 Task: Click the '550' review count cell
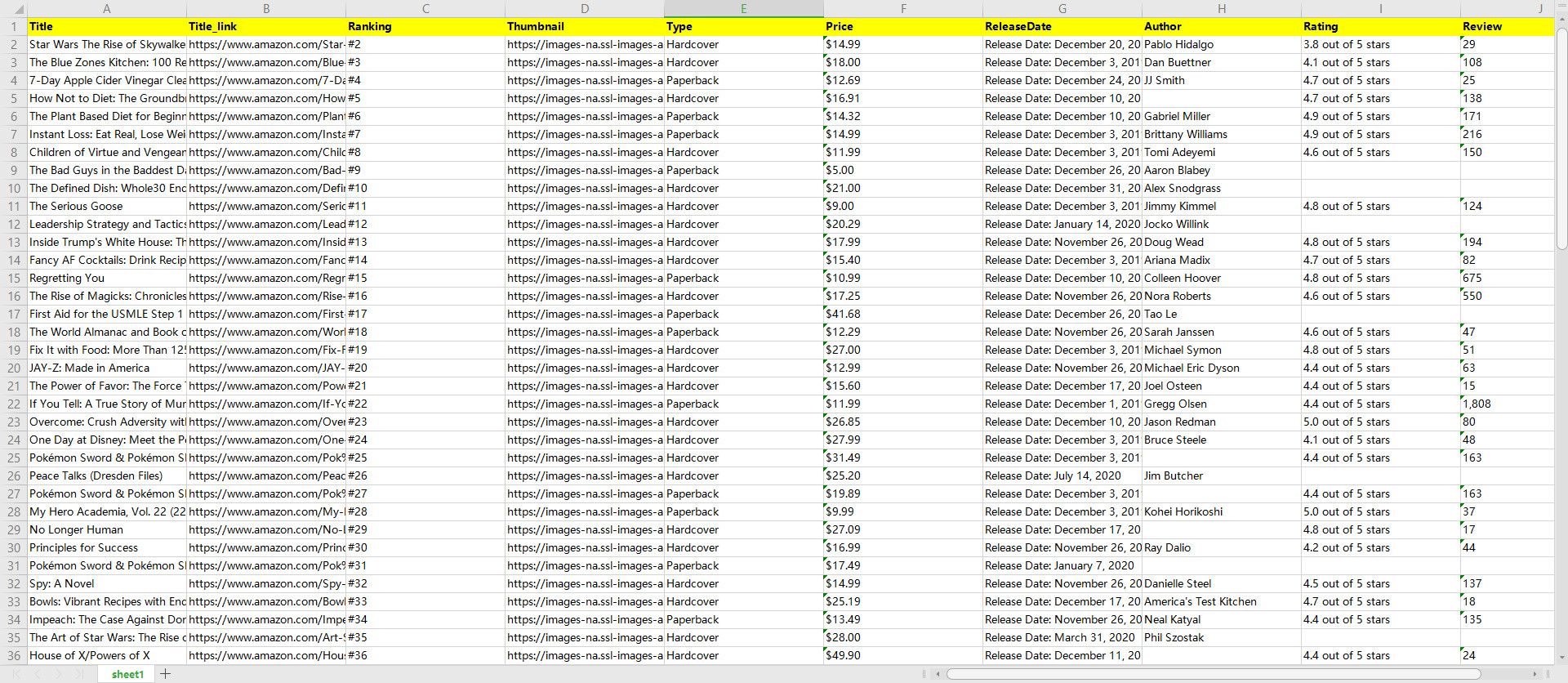click(1507, 296)
